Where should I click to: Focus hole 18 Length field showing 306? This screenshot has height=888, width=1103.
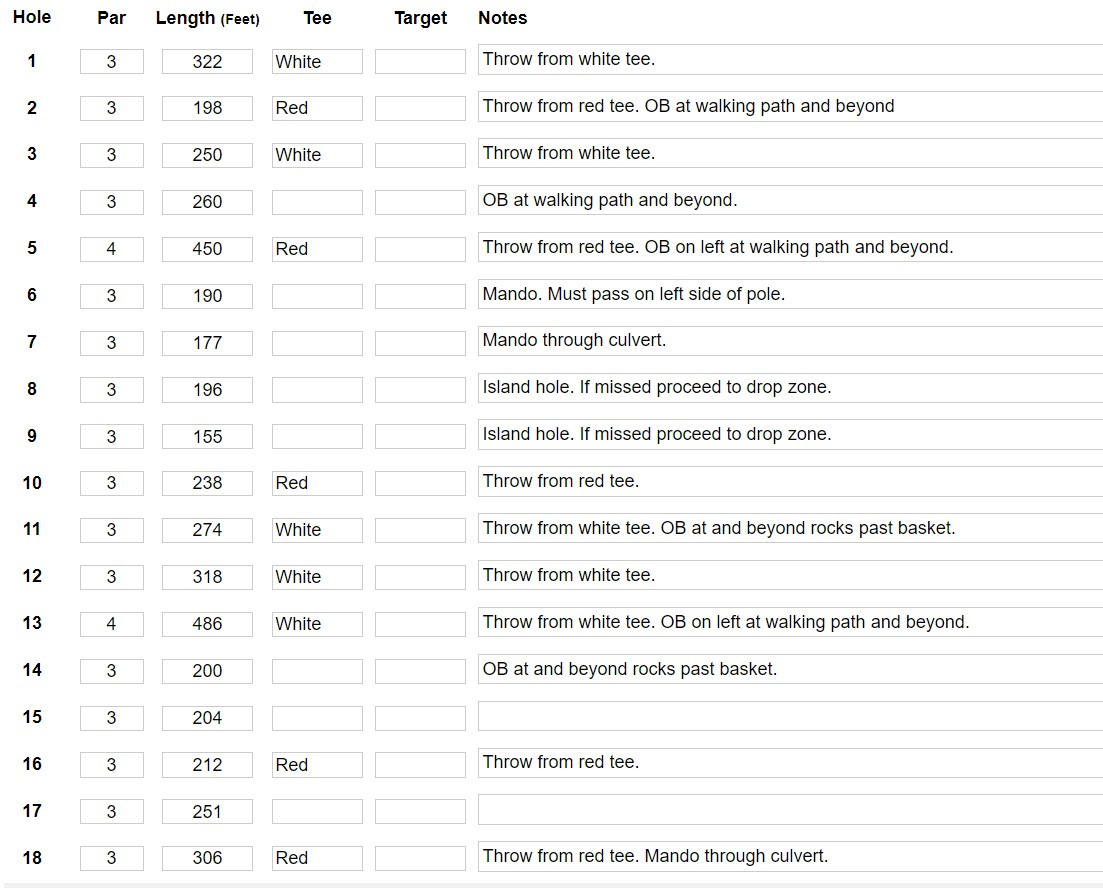point(207,858)
